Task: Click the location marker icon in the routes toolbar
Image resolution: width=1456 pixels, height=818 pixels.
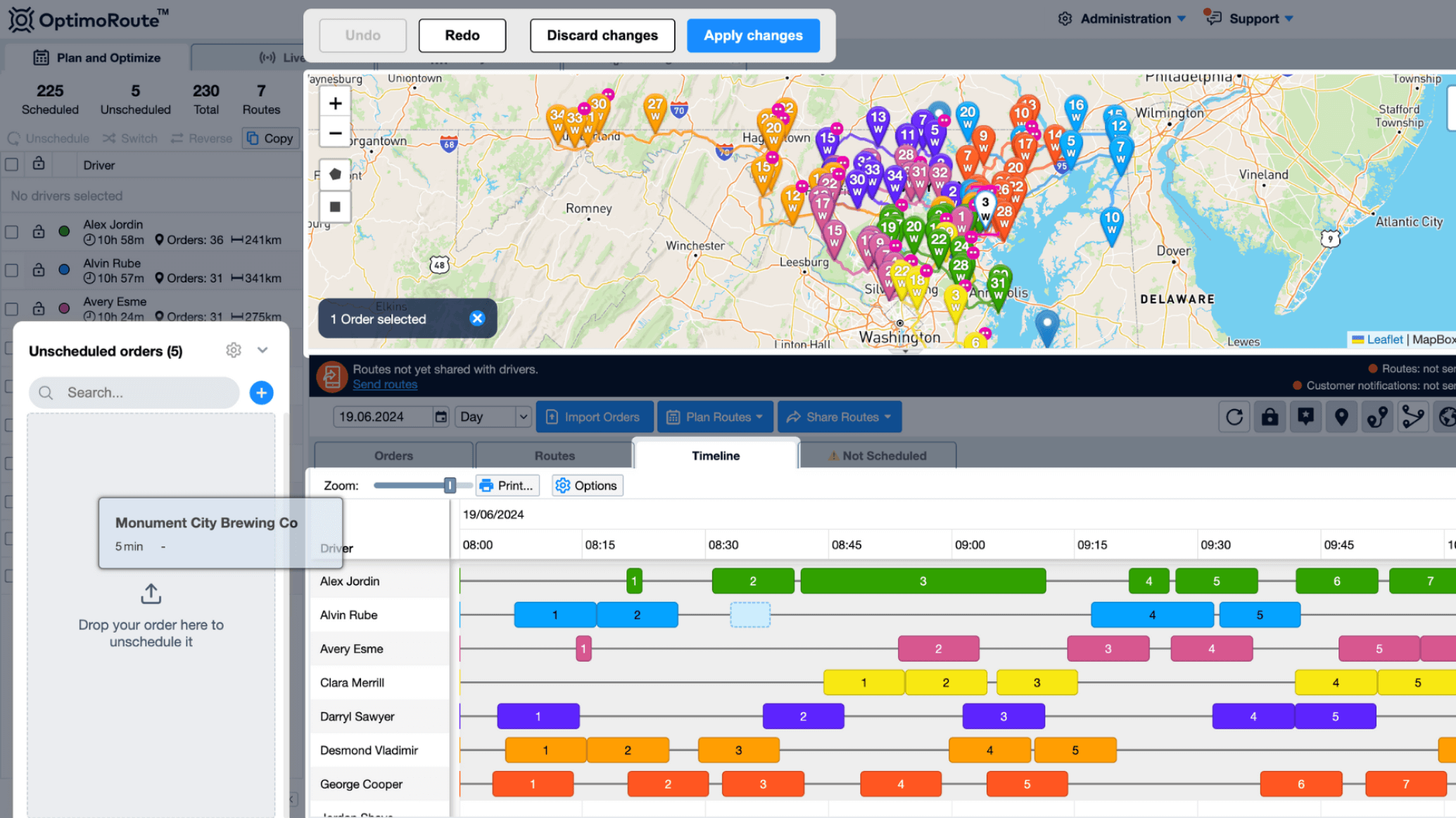Action: tap(1341, 417)
